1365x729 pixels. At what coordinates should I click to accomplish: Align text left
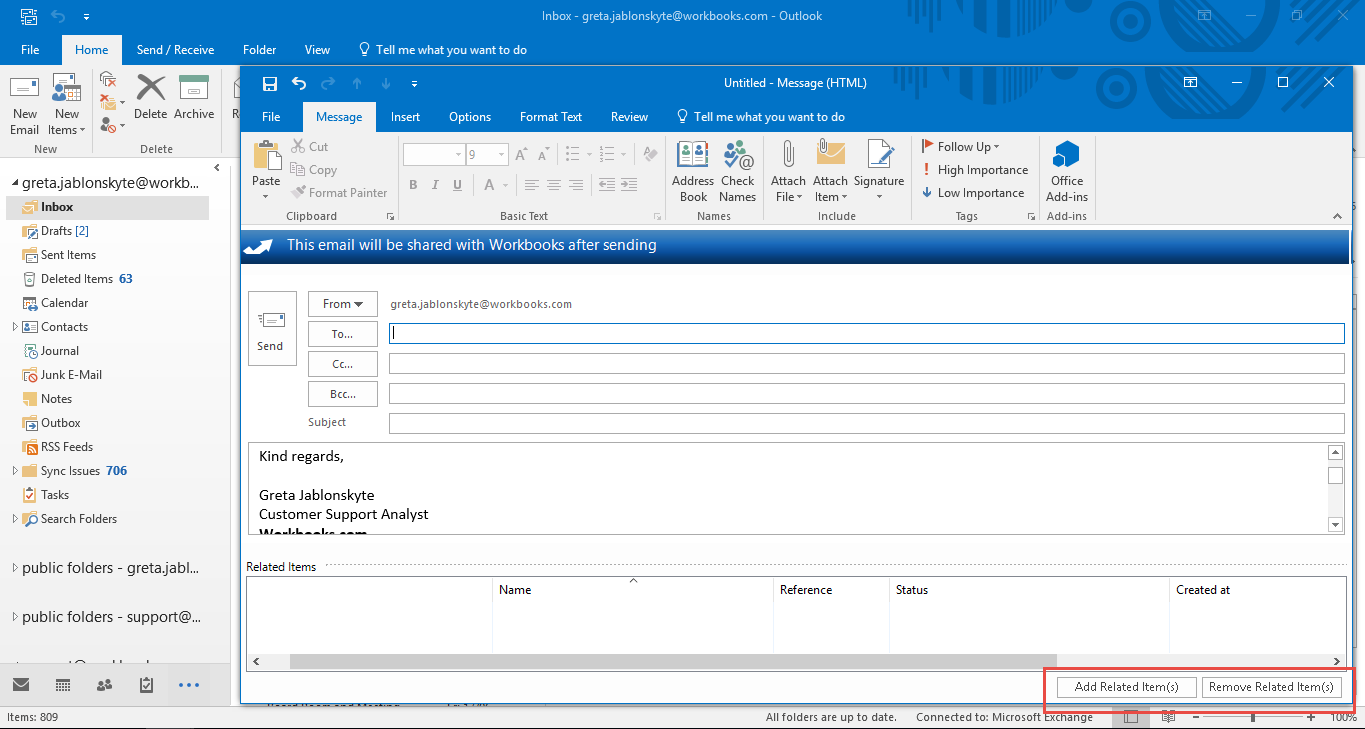(531, 185)
